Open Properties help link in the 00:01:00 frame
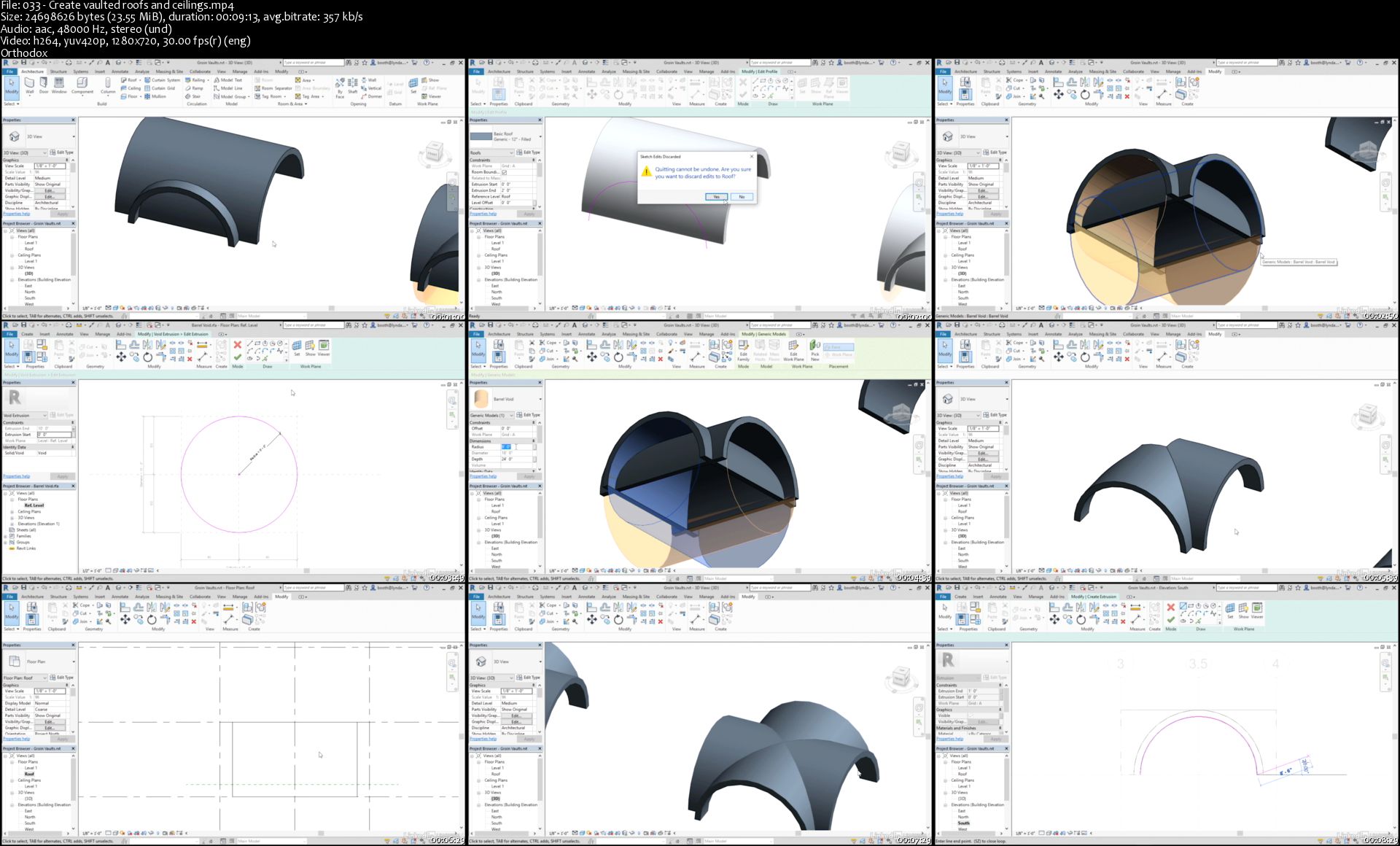This screenshot has width=1400, height=846. click(x=17, y=214)
